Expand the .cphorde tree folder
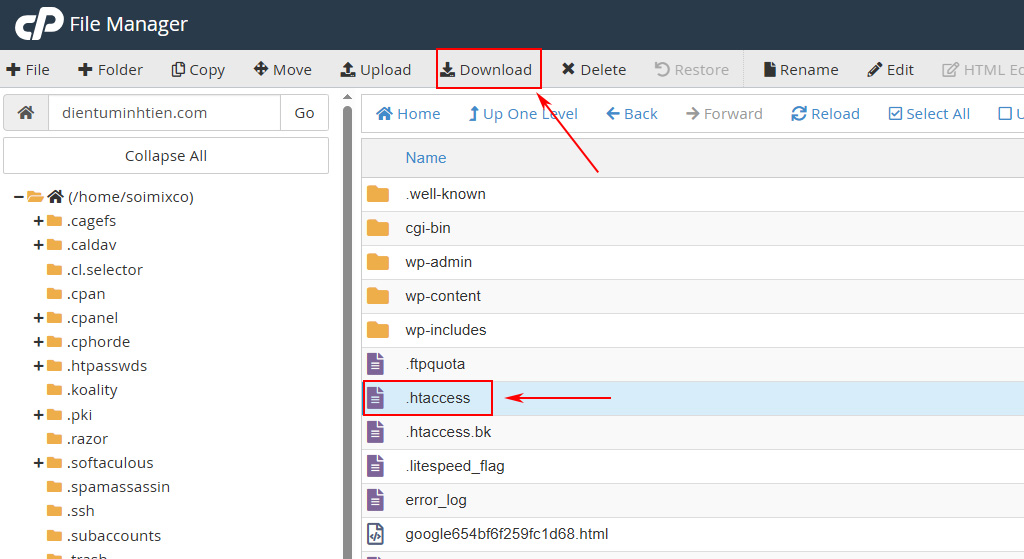 [39, 342]
